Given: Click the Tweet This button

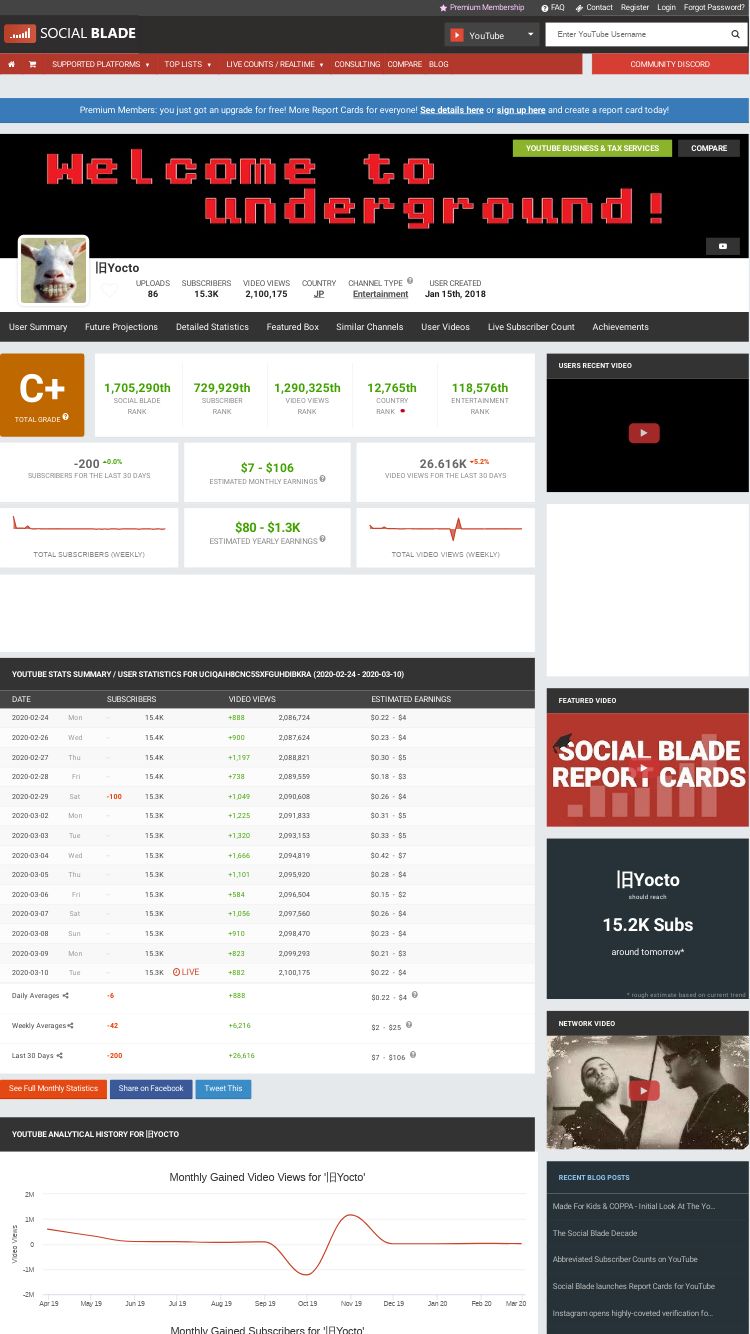Looking at the screenshot, I should tap(223, 1089).
